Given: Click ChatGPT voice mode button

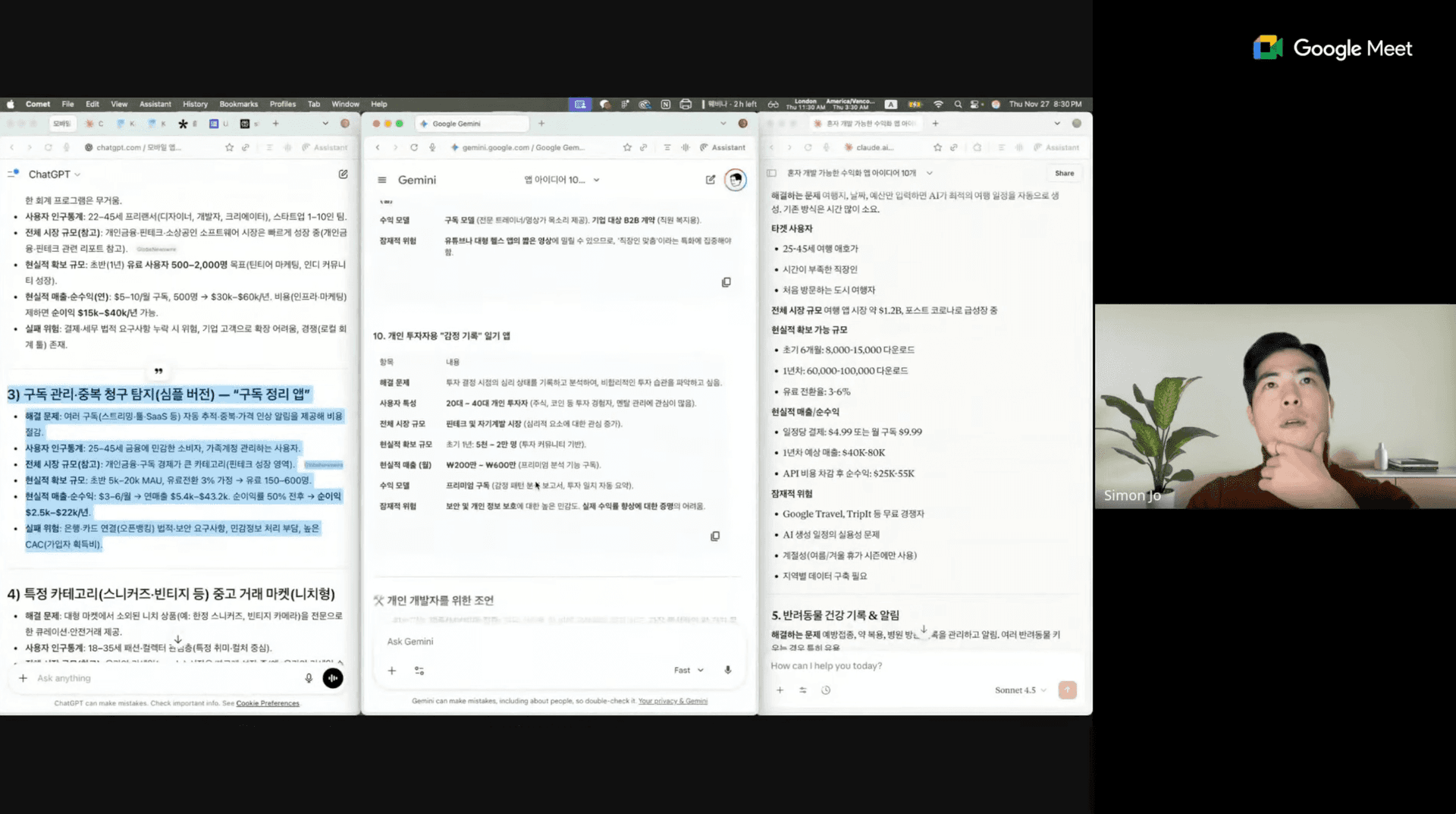Looking at the screenshot, I should click(333, 678).
